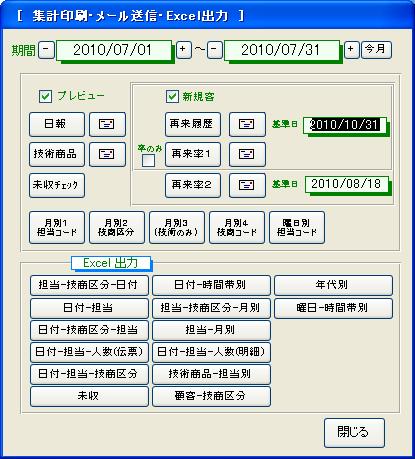This screenshot has width=415, height=459.
Task: Click the 2010/10/31 基準日 date field
Action: (345, 125)
